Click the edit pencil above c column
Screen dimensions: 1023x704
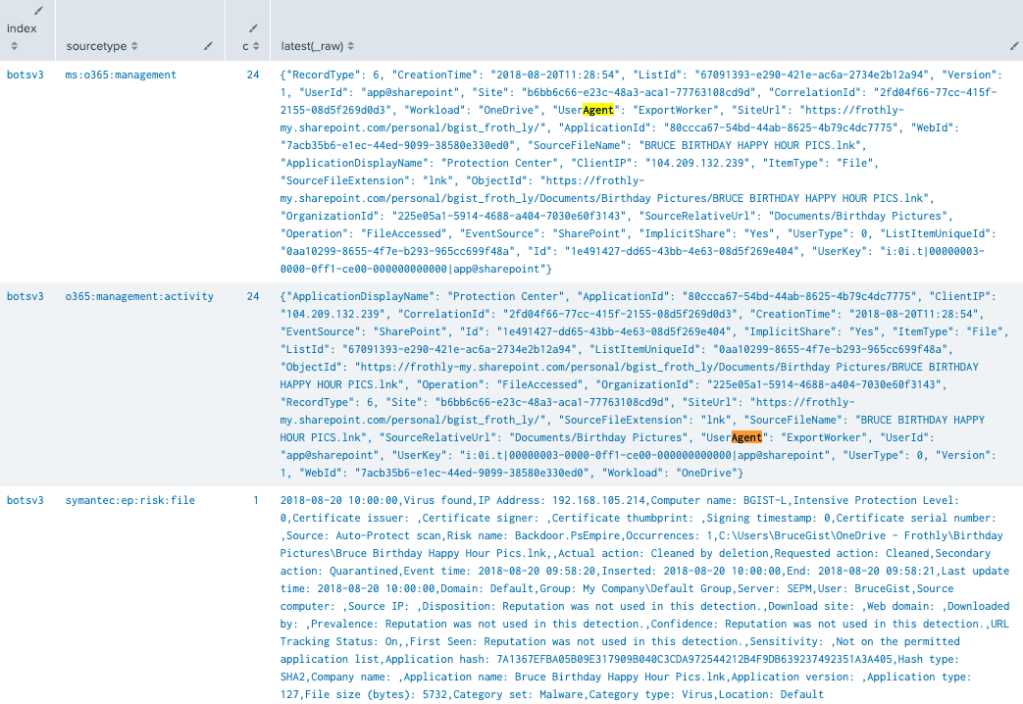tap(254, 28)
